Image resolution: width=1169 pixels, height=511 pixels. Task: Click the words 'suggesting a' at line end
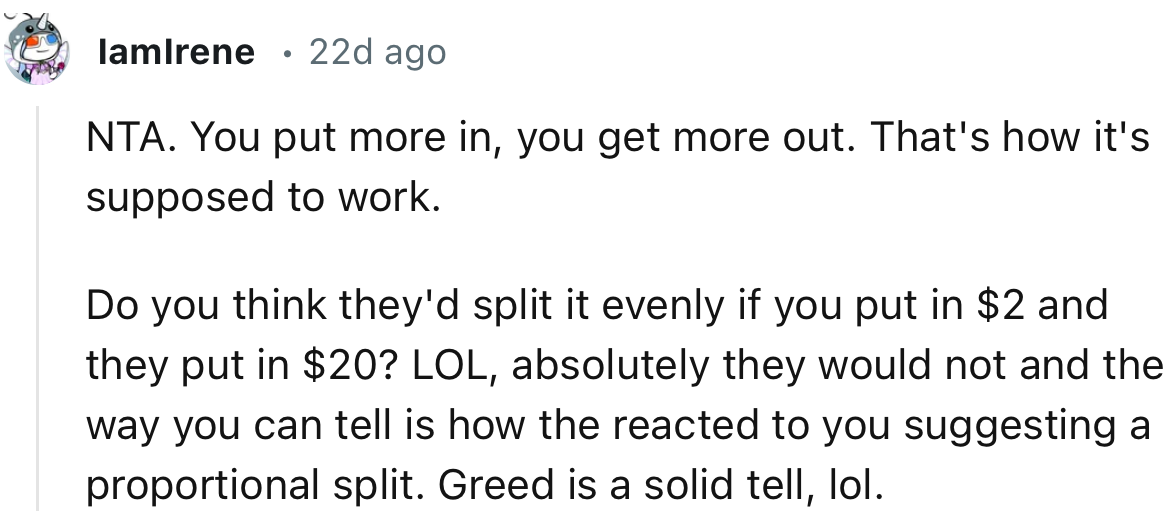pyautogui.click(x=1027, y=427)
